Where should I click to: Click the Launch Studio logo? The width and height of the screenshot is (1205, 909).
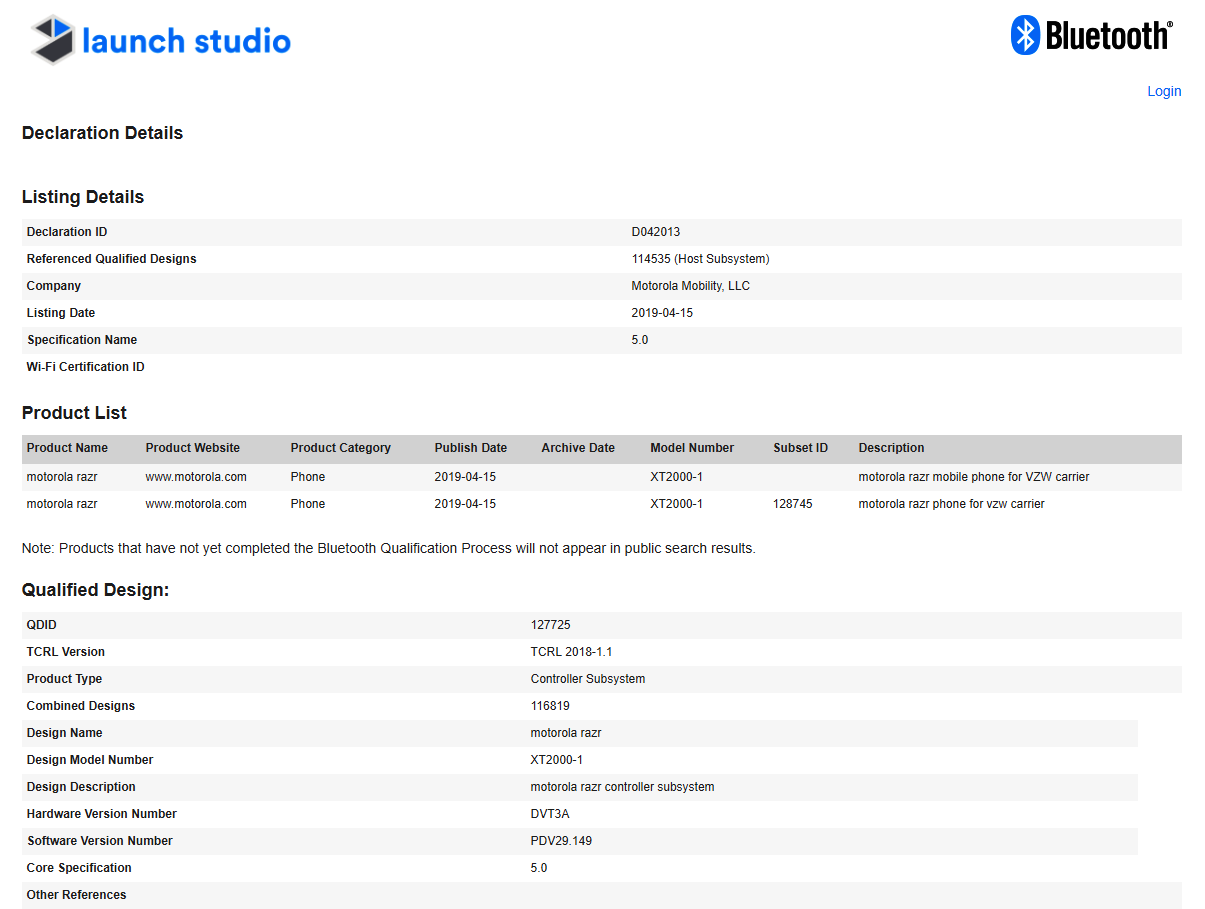[160, 40]
